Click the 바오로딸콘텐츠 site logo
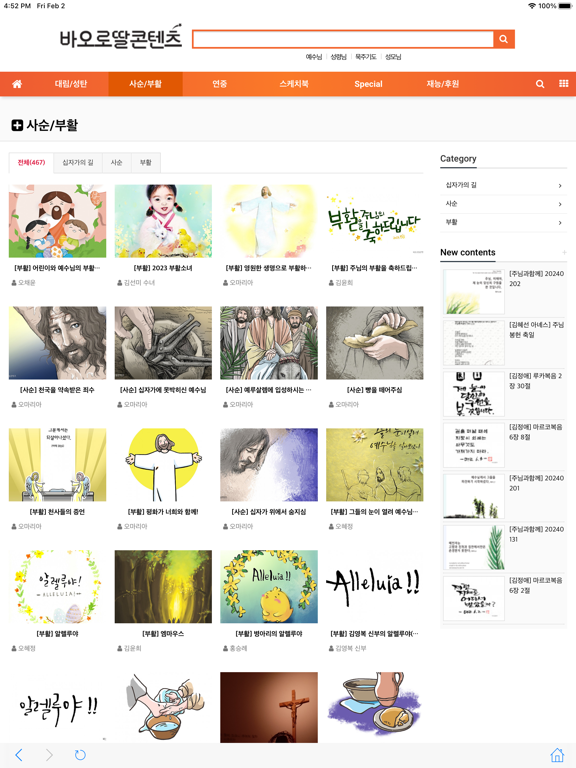This screenshot has height=768, width=576. (x=120, y=38)
